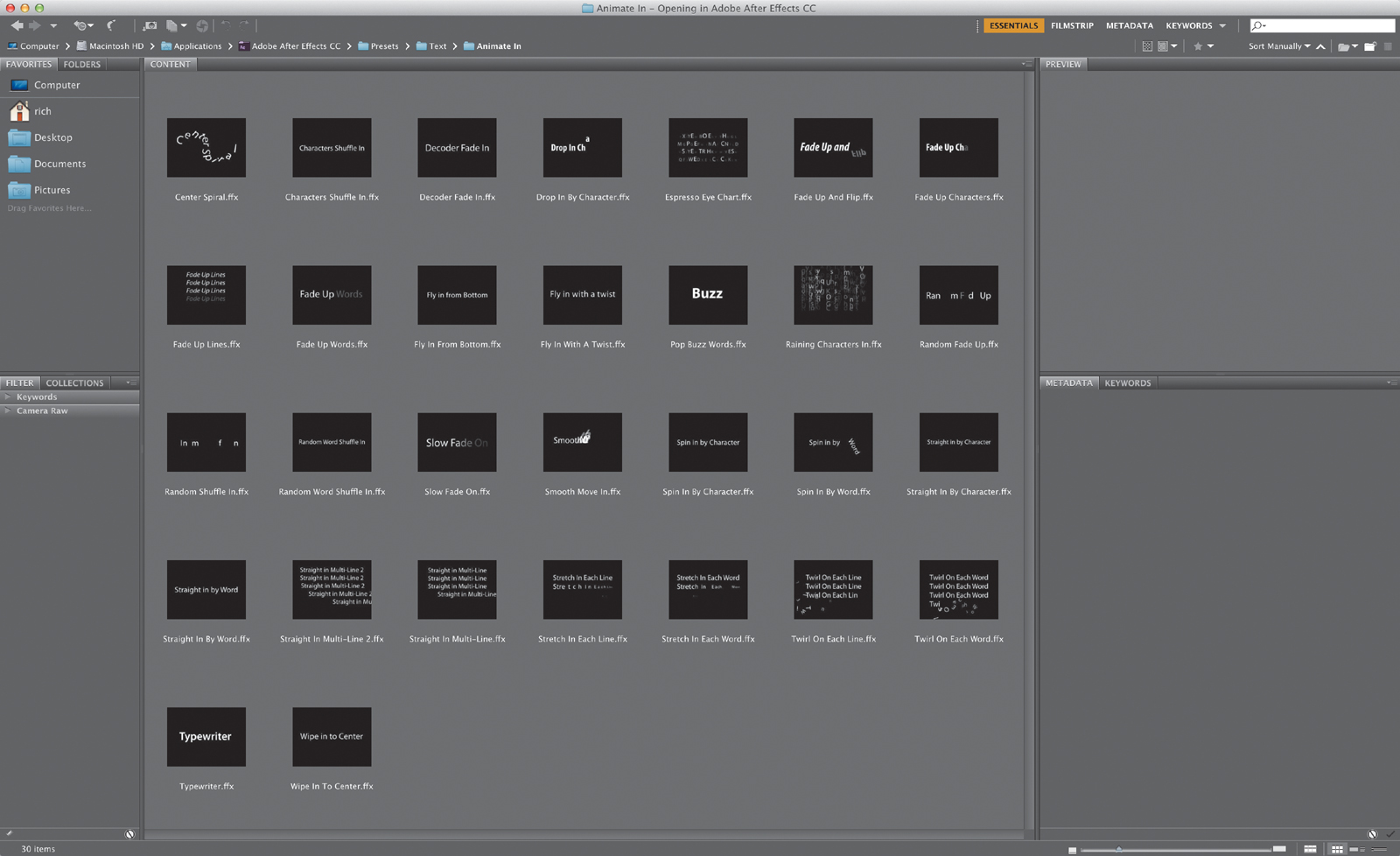This screenshot has height=856, width=1400.
Task: Click the return to Adobe app boomerang icon
Action: [x=111, y=25]
